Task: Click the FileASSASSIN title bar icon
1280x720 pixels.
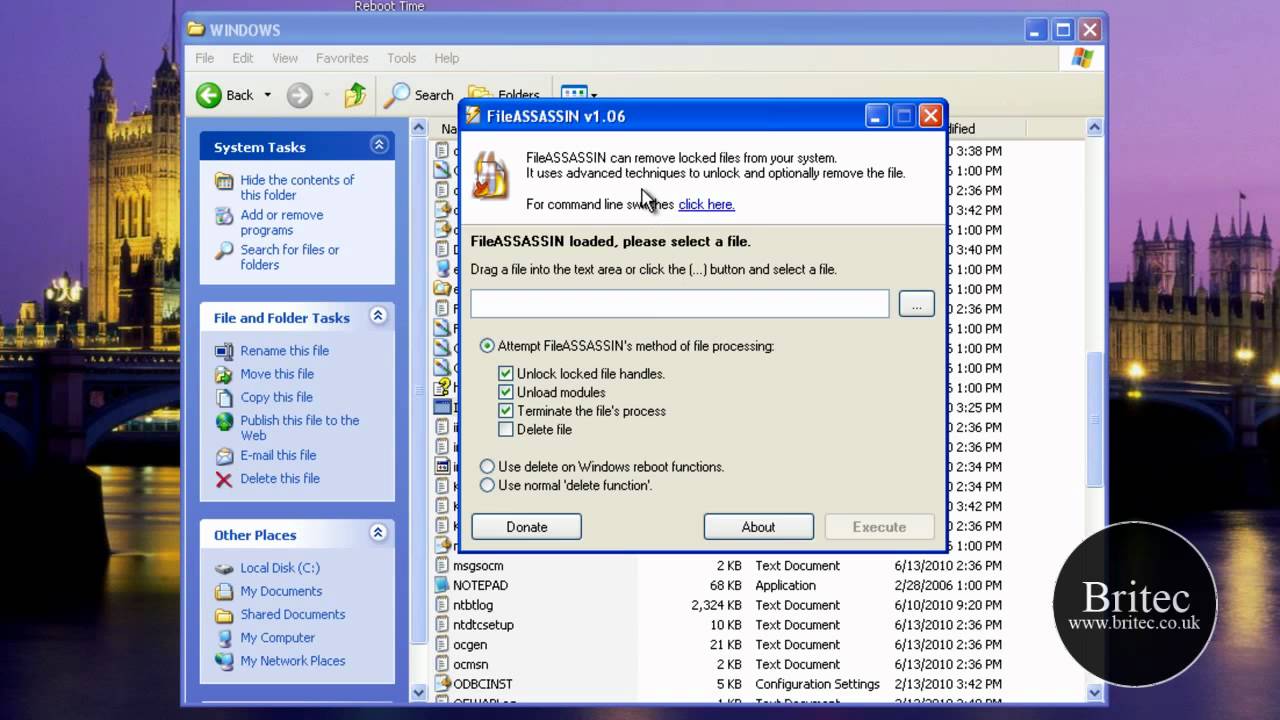Action: pyautogui.click(x=474, y=116)
